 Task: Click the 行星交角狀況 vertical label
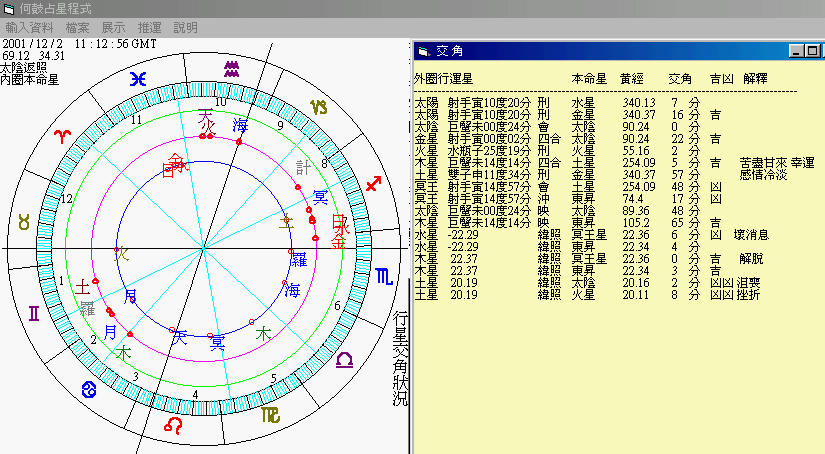pyautogui.click(x=400, y=358)
